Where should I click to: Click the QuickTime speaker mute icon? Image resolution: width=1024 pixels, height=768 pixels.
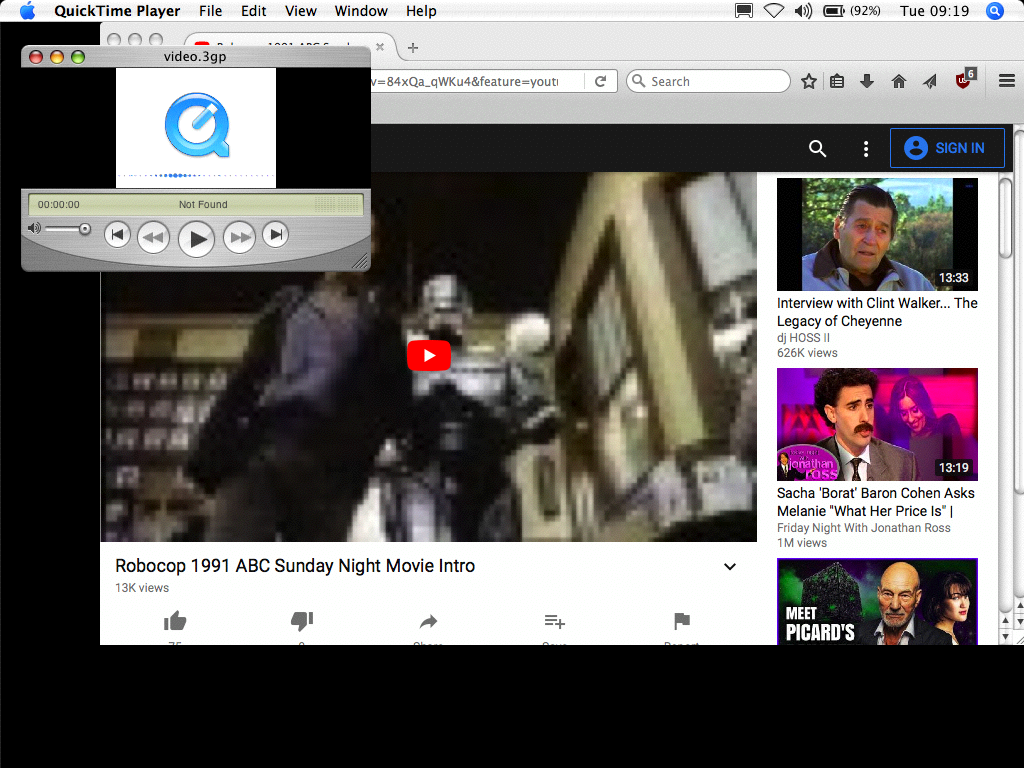point(35,228)
